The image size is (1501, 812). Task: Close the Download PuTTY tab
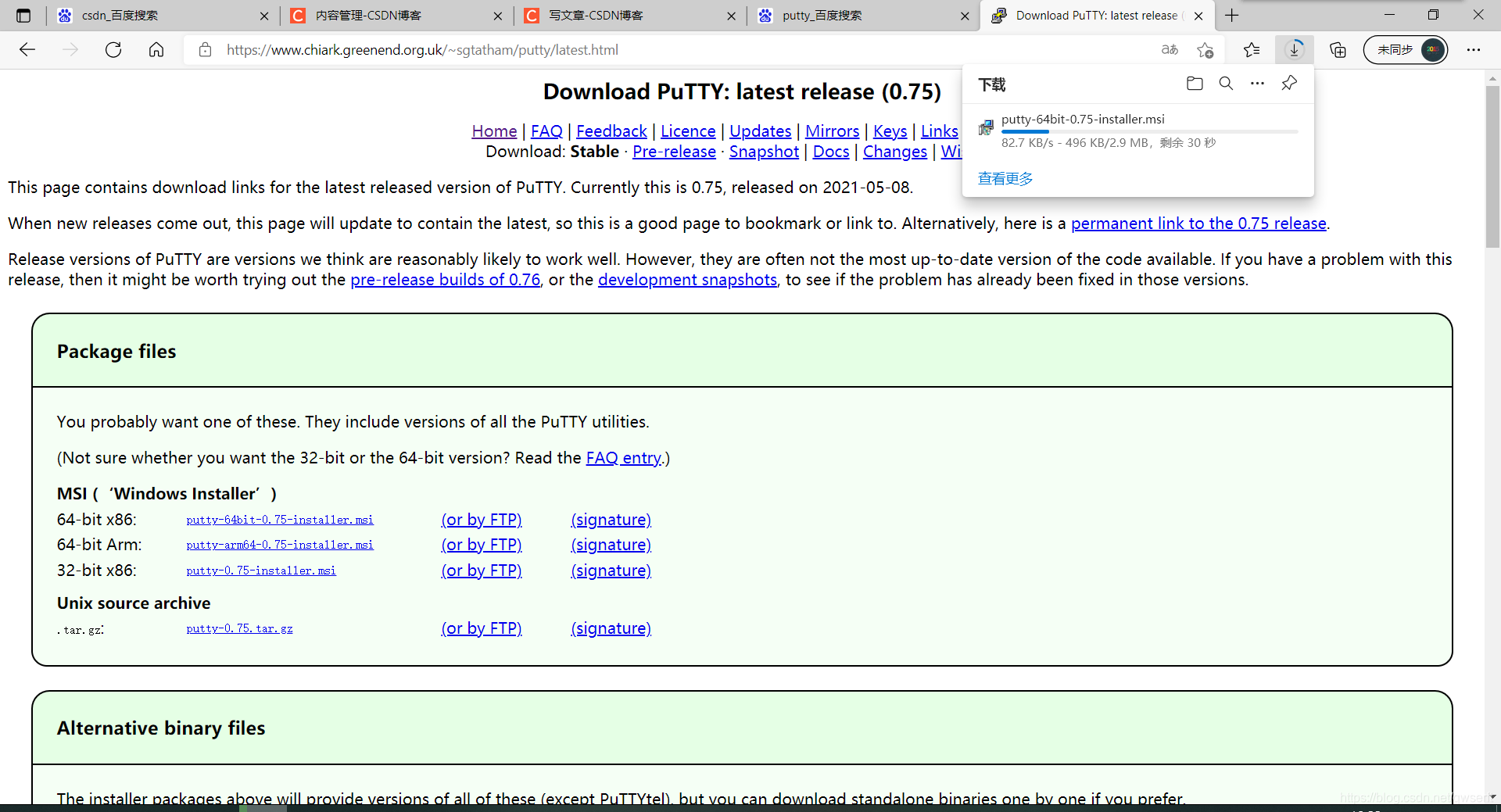coord(1198,16)
